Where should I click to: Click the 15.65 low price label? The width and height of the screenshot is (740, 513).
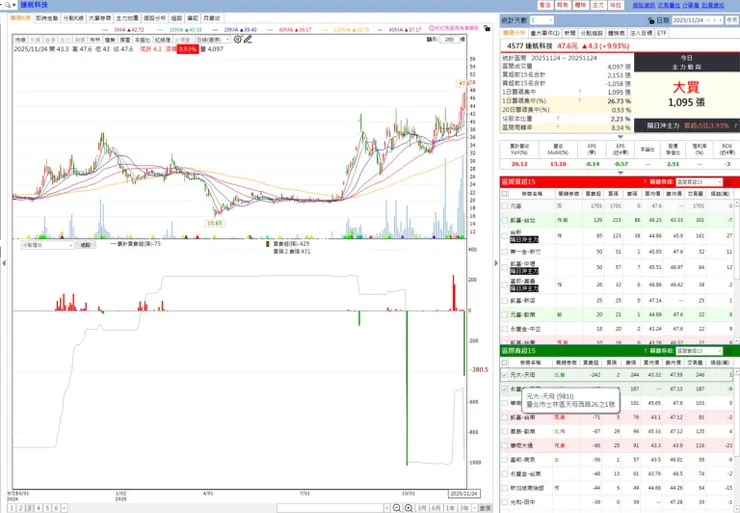[215, 223]
